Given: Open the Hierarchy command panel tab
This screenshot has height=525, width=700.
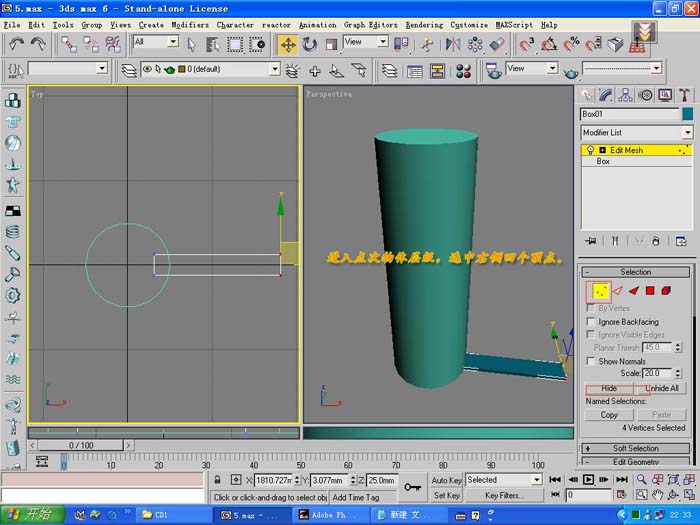Looking at the screenshot, I should pos(625,95).
